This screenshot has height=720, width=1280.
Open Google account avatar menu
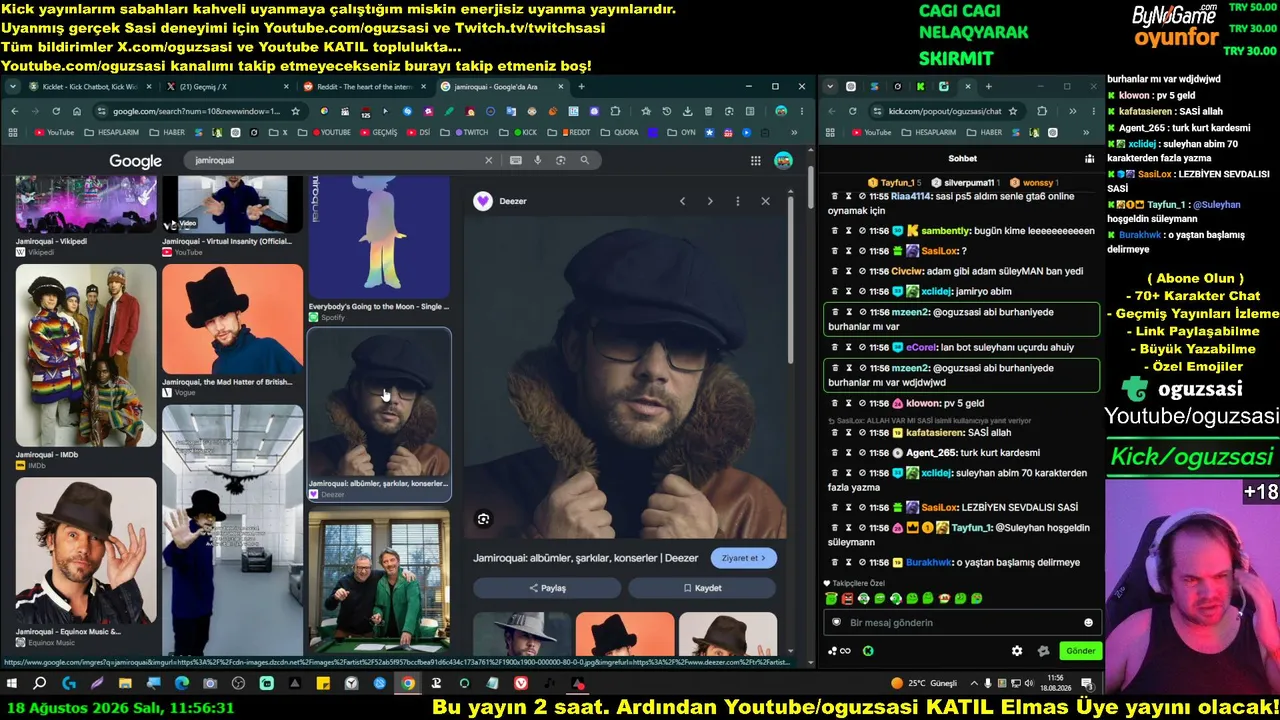click(784, 160)
